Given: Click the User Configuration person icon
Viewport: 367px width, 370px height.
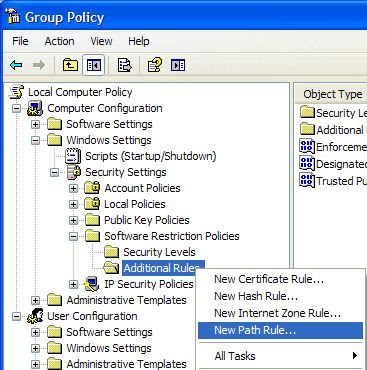Looking at the screenshot, I should pyautogui.click(x=35, y=316).
